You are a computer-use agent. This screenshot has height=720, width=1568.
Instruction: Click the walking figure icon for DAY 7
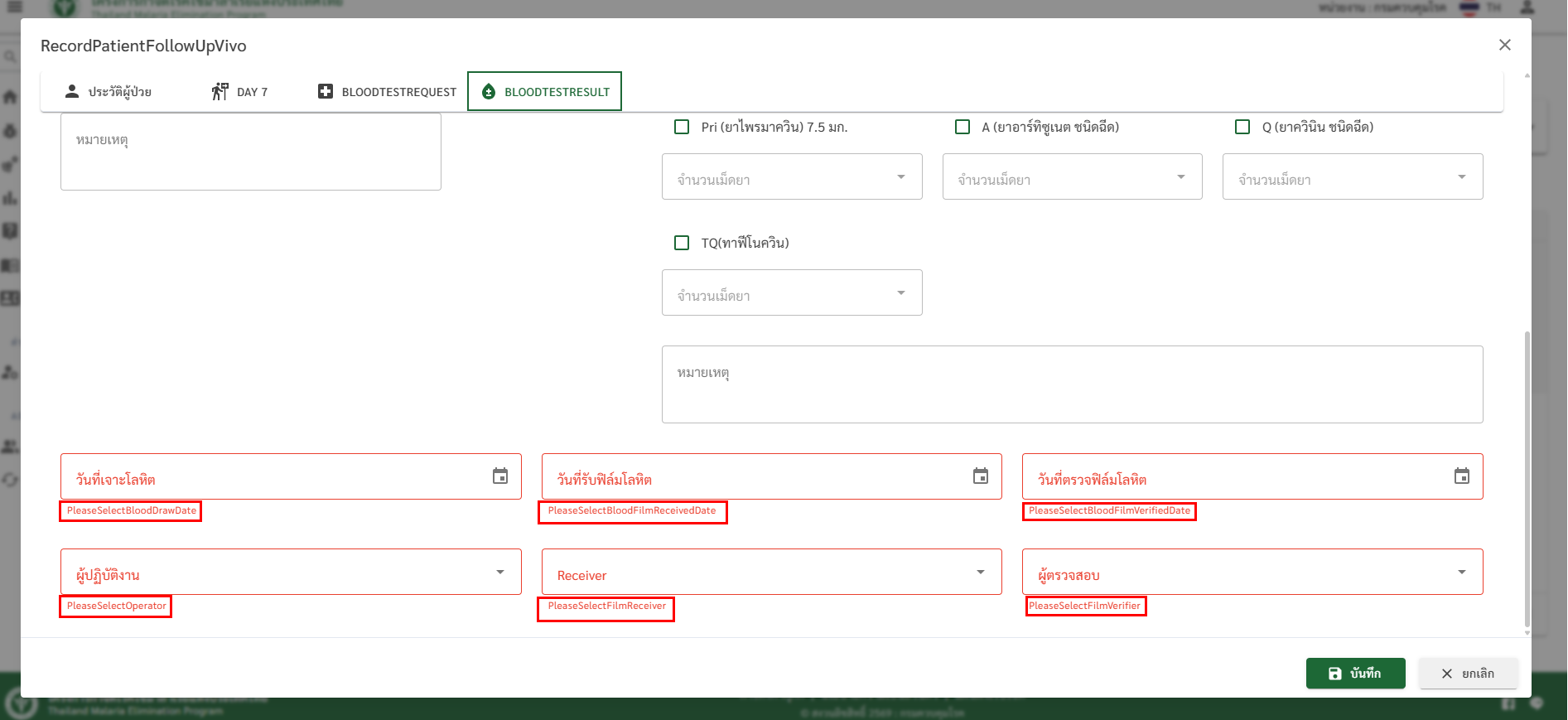coord(220,91)
